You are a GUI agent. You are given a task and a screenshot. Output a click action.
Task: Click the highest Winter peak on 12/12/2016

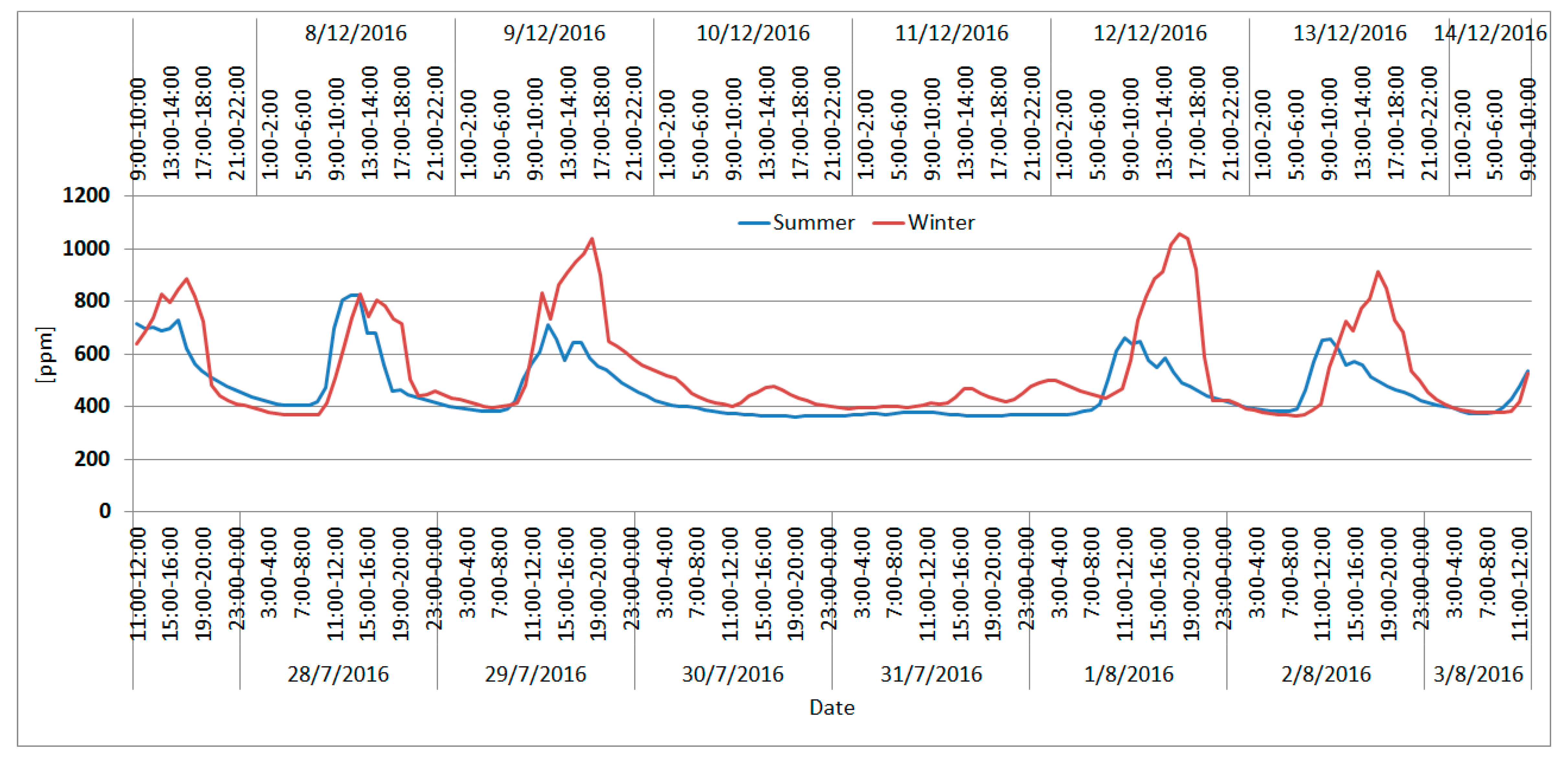(x=1180, y=234)
